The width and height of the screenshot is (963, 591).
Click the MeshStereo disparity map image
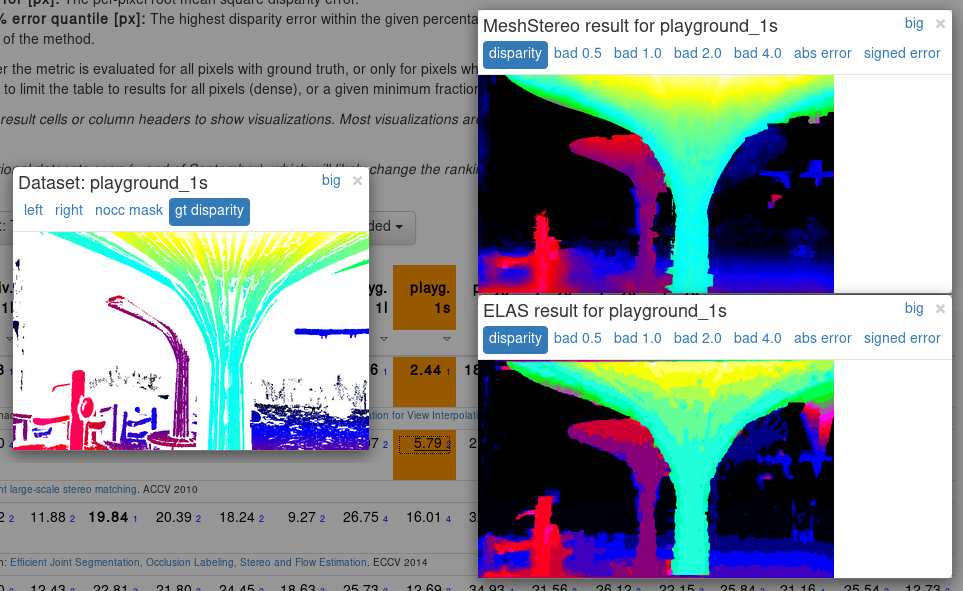(656, 184)
